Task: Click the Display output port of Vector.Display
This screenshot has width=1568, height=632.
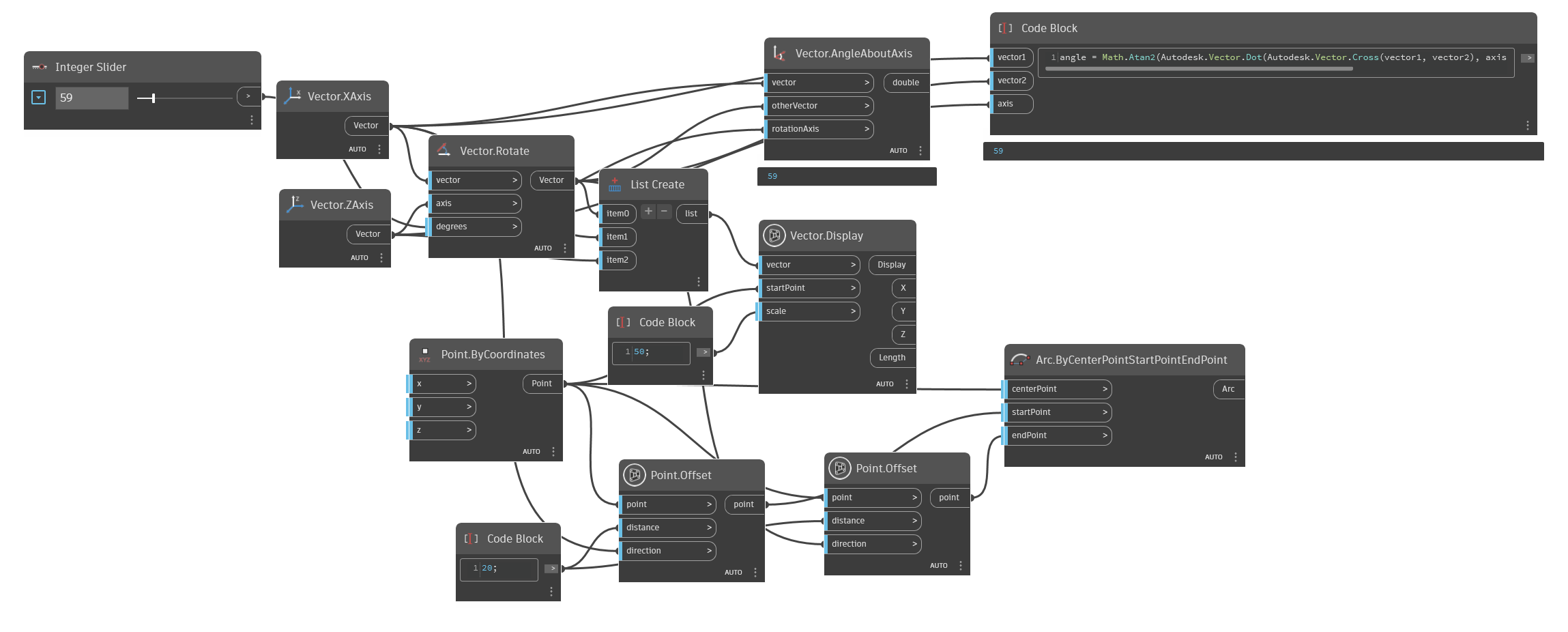Action: click(891, 265)
